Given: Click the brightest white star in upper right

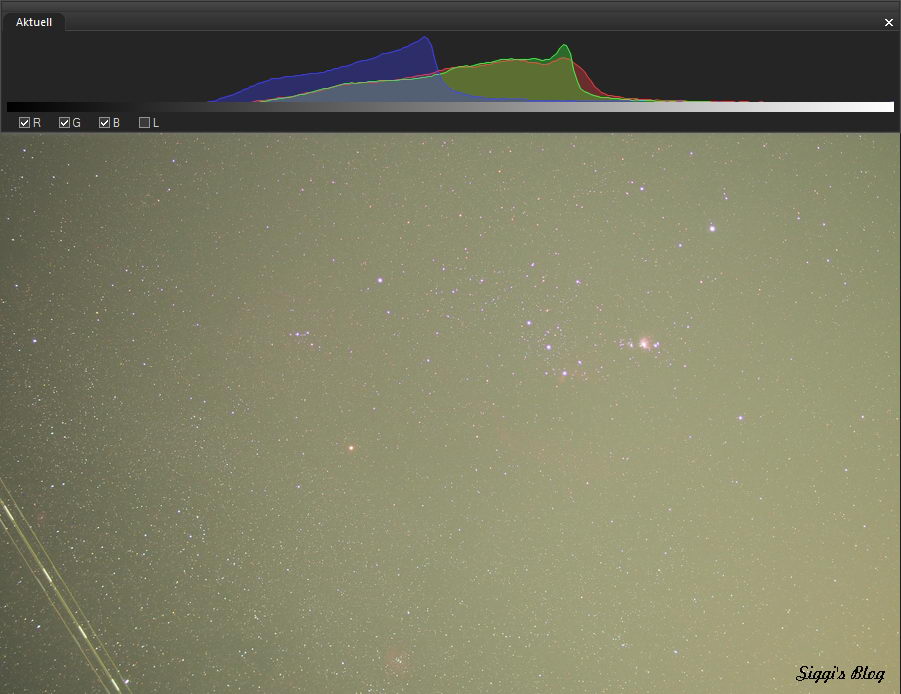Looking at the screenshot, I should (x=712, y=228).
